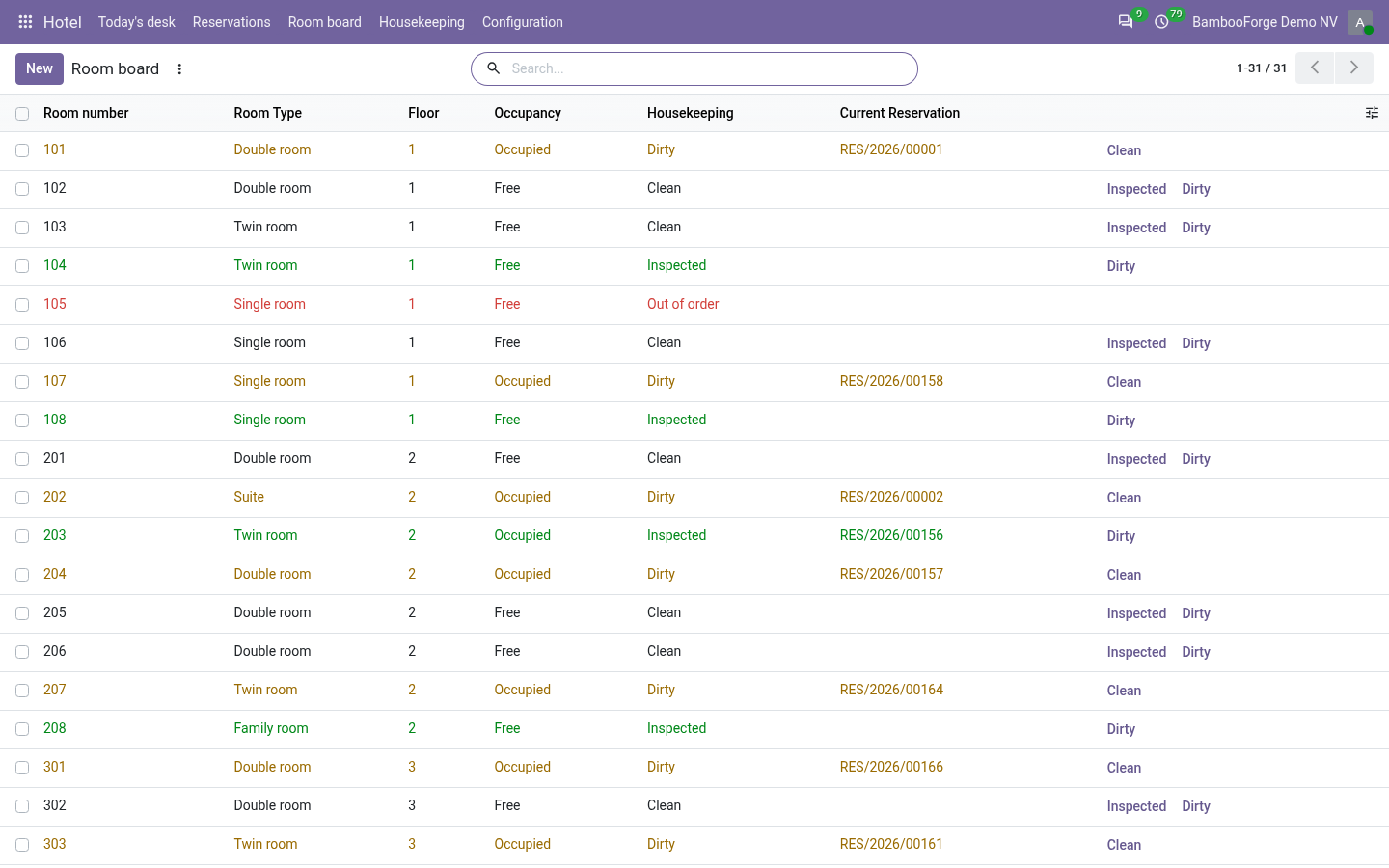The width and height of the screenshot is (1389, 868).
Task: Mark room 103 as Dirty
Action: point(1196,228)
